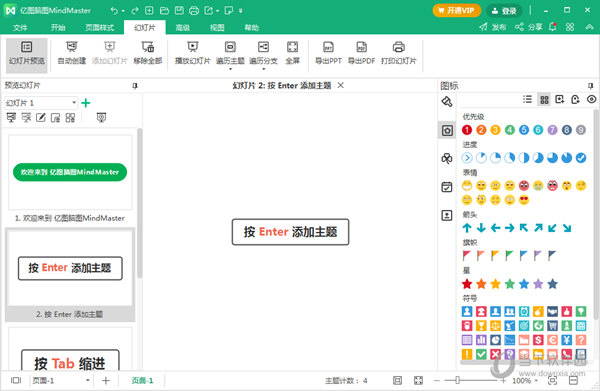
Task: Insert the completed progress check marker
Action: 581,158
